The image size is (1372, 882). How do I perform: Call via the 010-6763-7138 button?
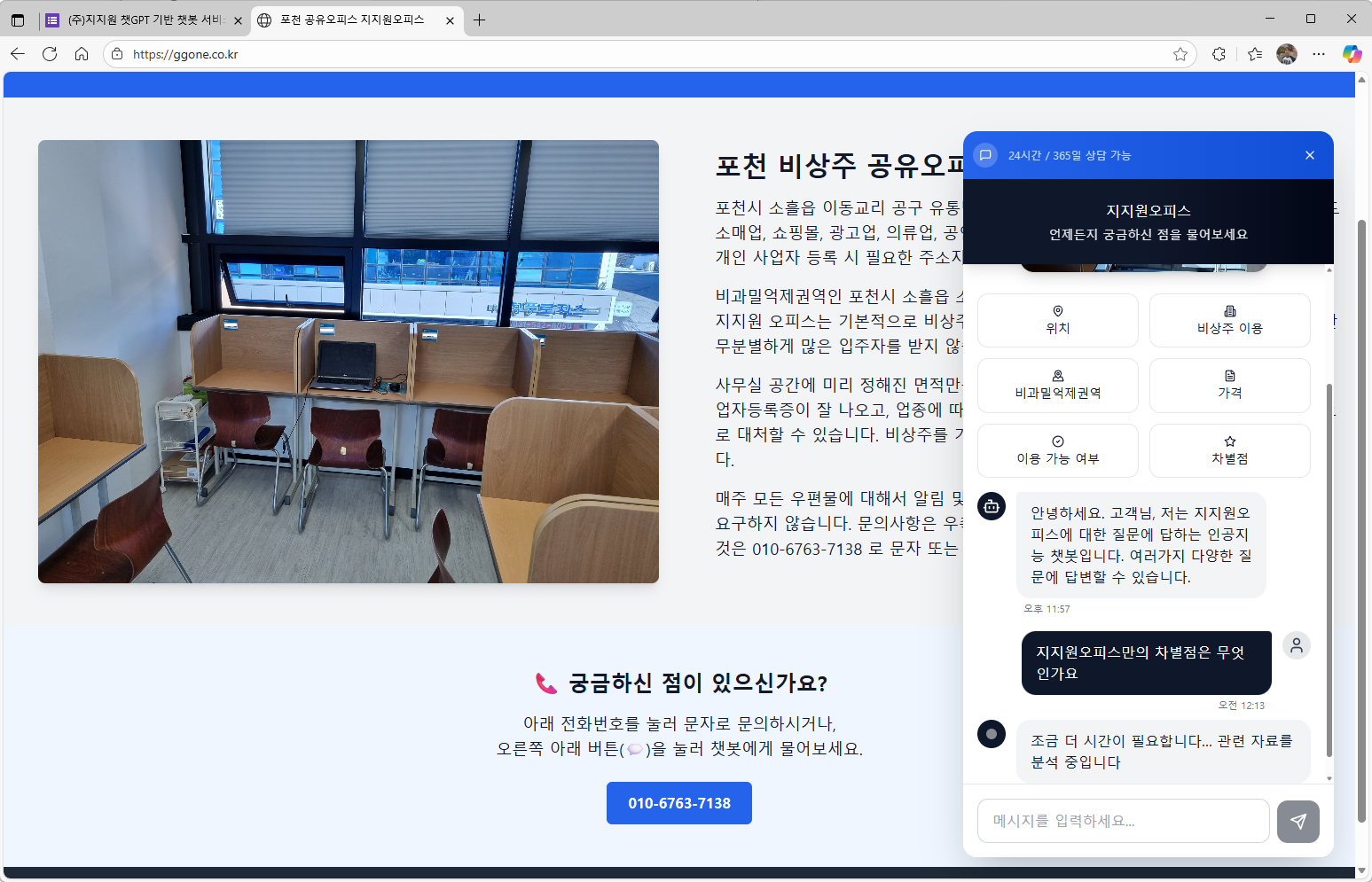click(679, 803)
